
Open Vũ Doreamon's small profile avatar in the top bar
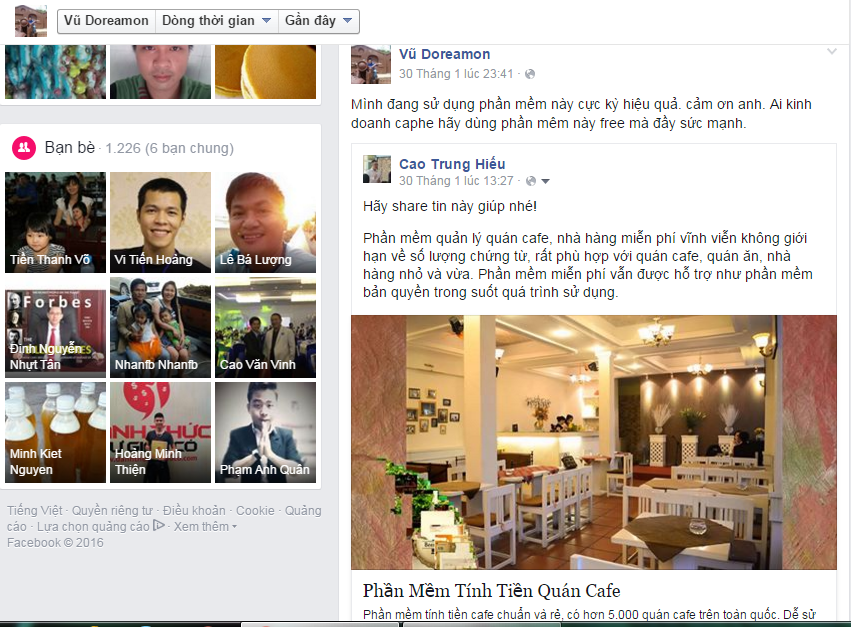(x=30, y=21)
